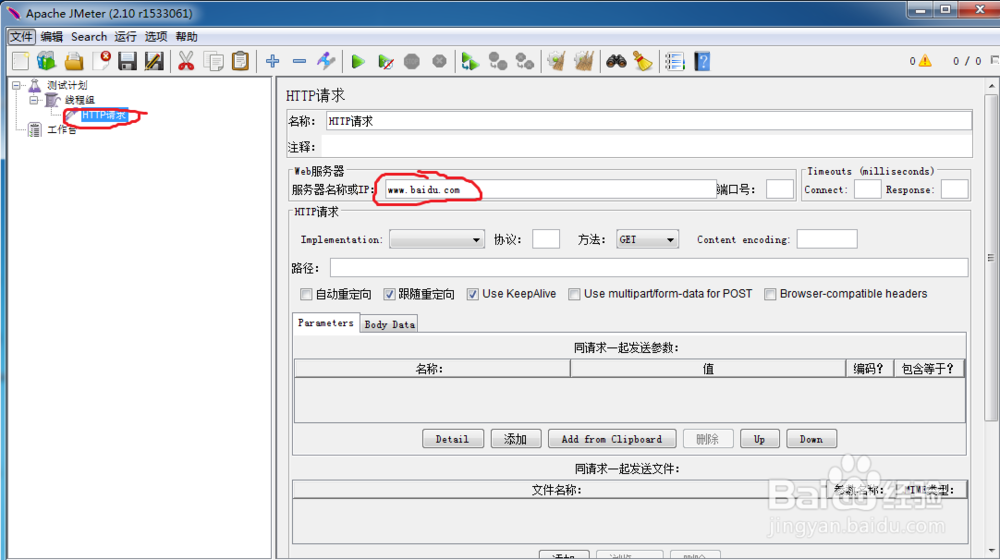Viewport: 1000px width, 560px height.
Task: Click Reset search brush icon
Action: click(x=643, y=61)
